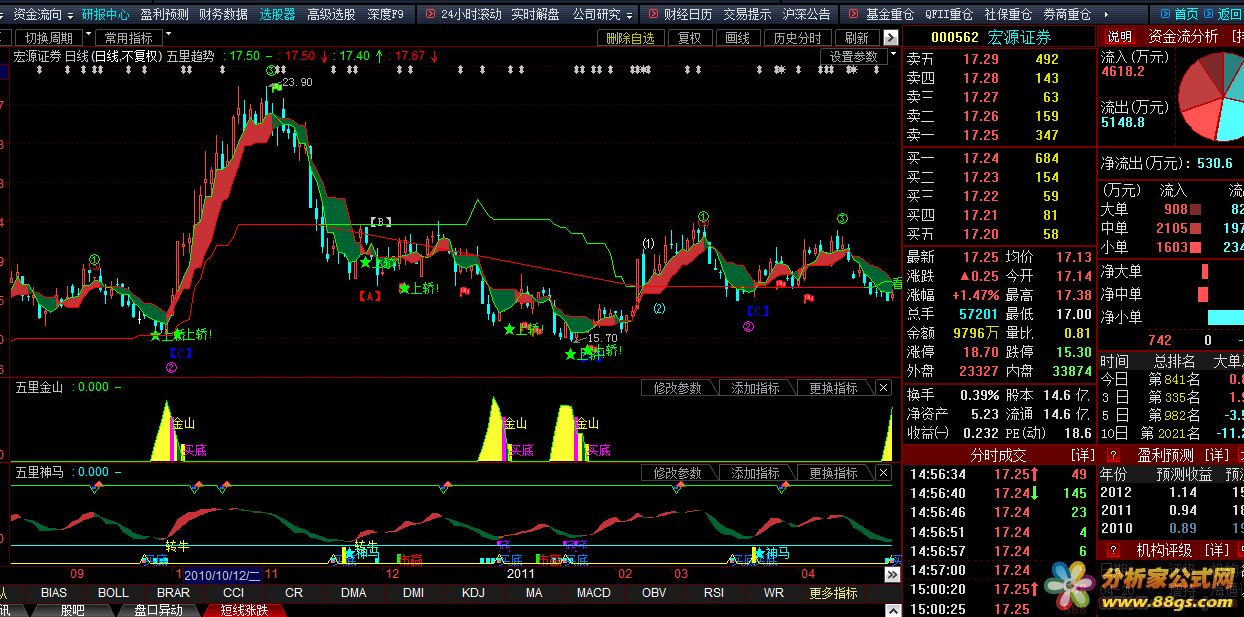Switch to the 短线涨跌 bottom tab
This screenshot has width=1244, height=617.
244,610
